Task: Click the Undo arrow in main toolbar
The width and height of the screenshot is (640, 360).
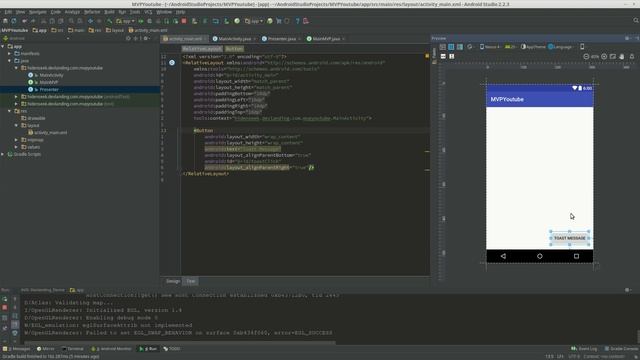Action: pyautogui.click(x=24, y=21)
